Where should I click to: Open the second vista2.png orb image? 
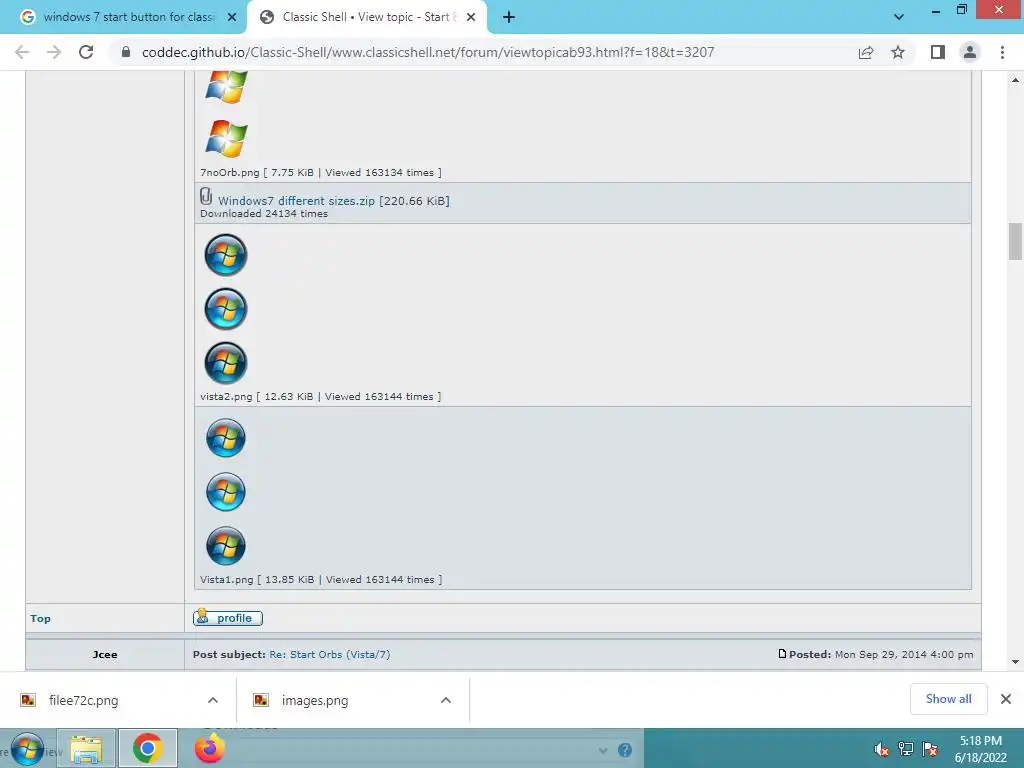click(226, 309)
